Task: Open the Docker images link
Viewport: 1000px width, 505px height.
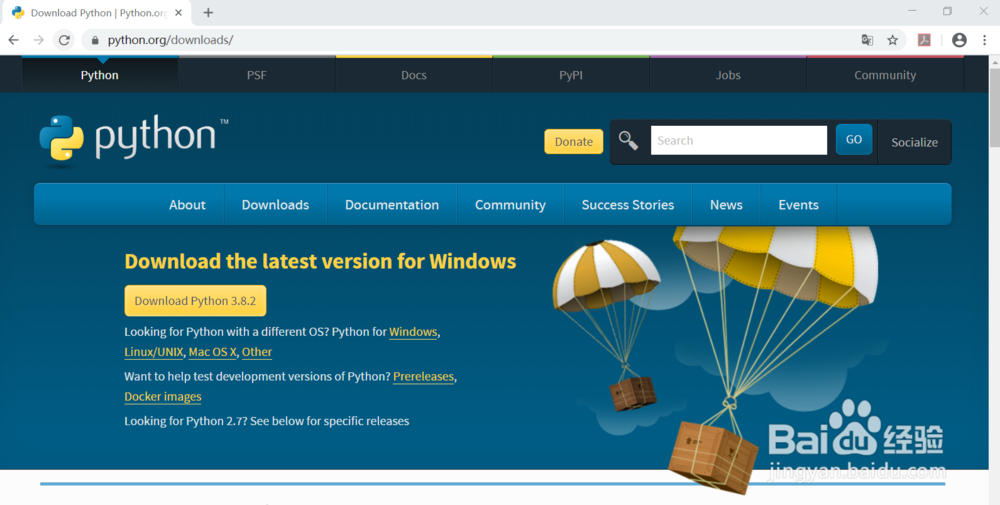Action: click(163, 397)
